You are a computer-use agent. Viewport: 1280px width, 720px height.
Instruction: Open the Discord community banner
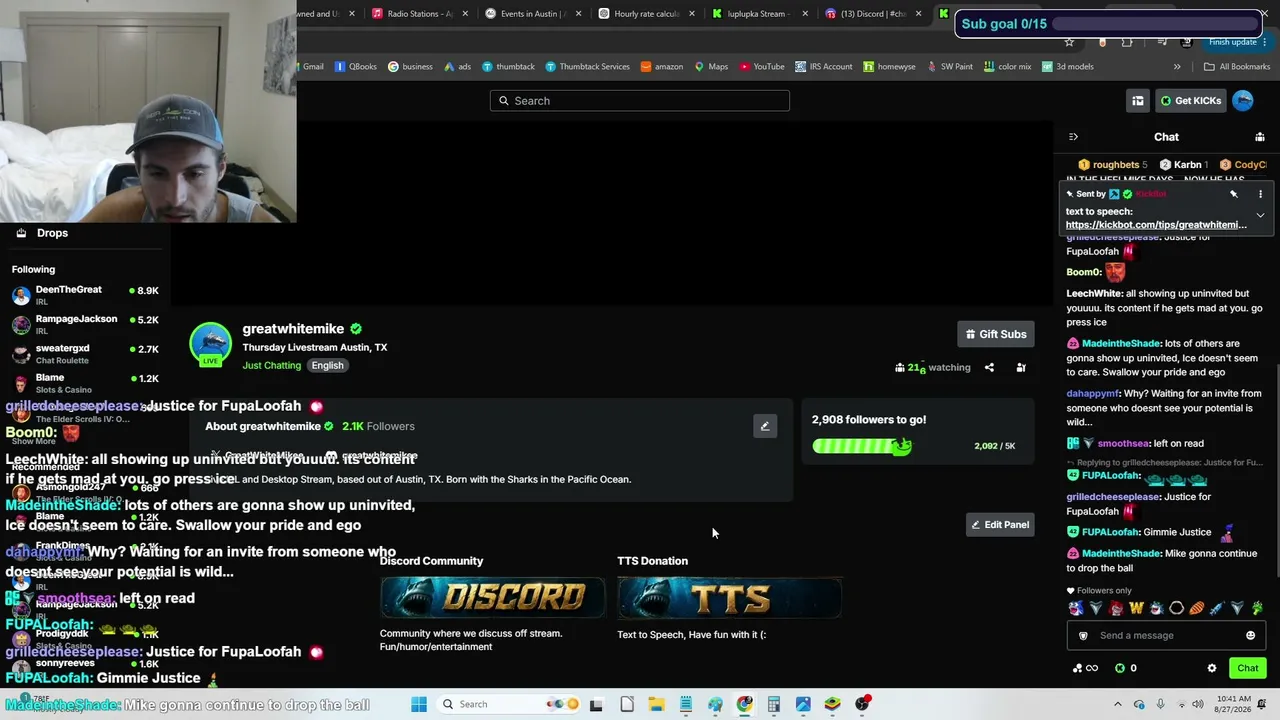pyautogui.click(x=492, y=598)
